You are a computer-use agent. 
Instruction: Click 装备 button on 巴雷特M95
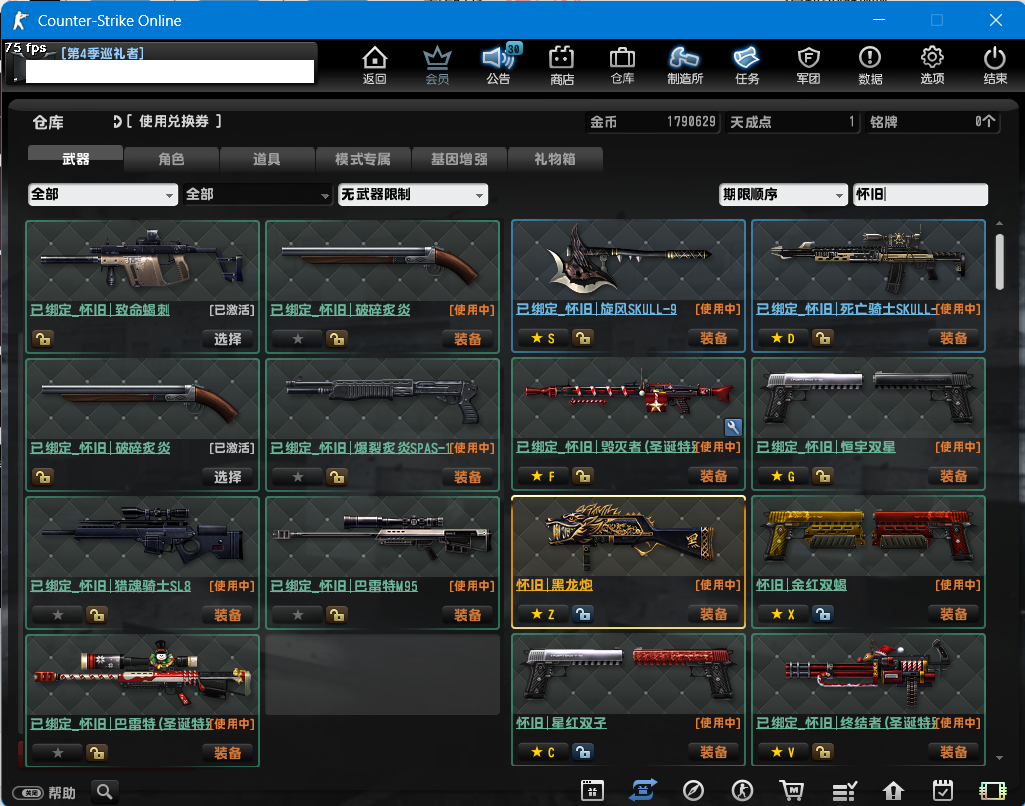coord(467,614)
